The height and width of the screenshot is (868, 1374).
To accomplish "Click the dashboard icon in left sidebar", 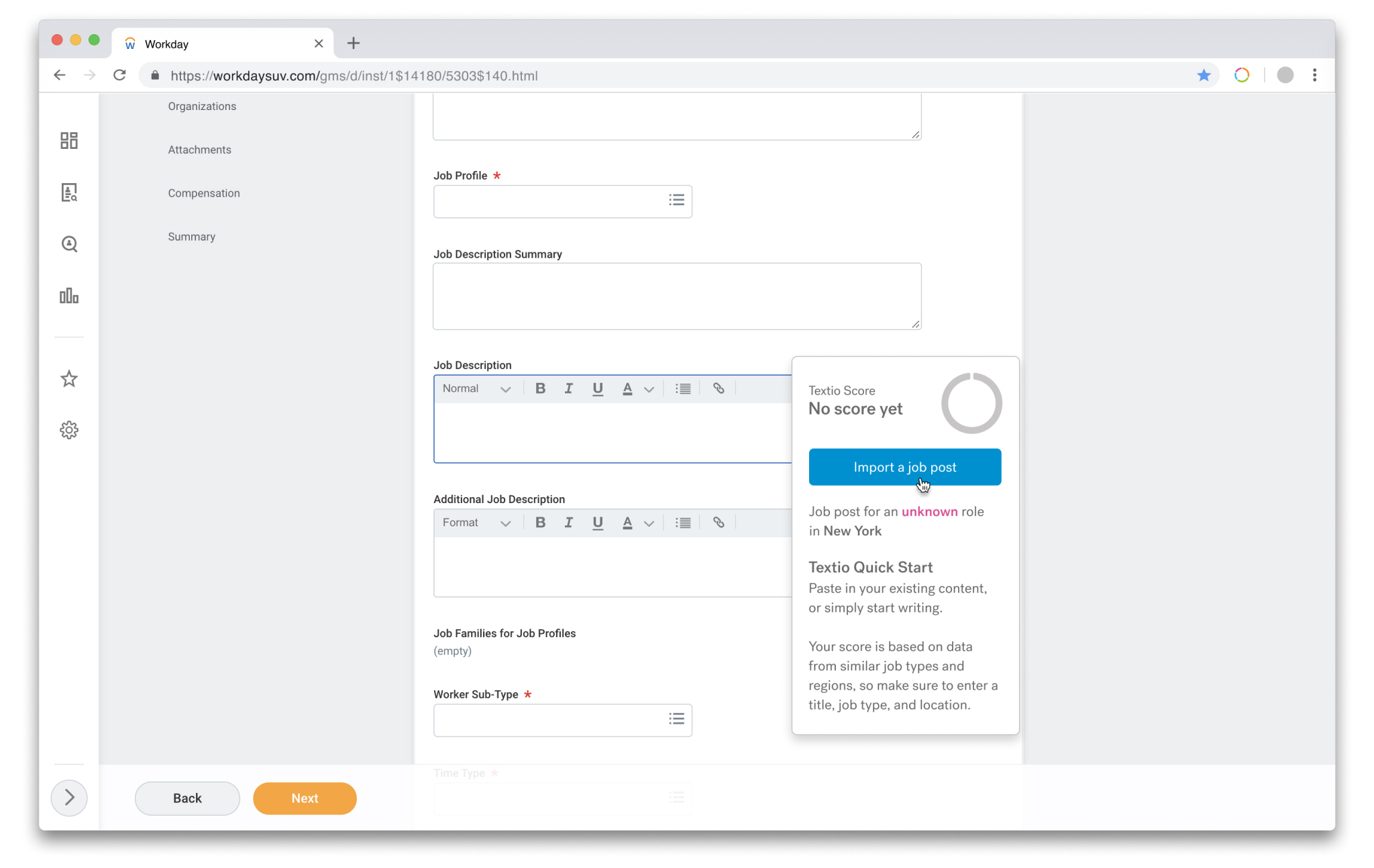I will pos(69,140).
